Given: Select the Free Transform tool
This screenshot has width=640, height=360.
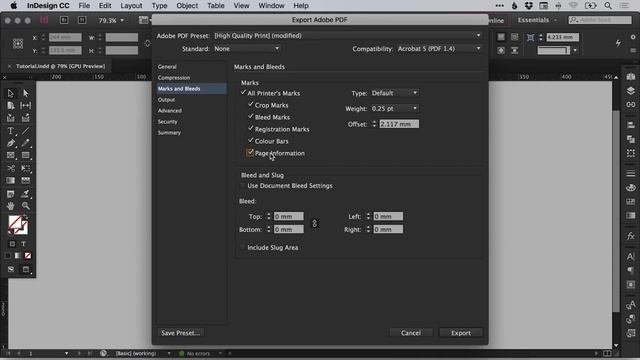Looking at the screenshot, I should (x=26, y=168).
